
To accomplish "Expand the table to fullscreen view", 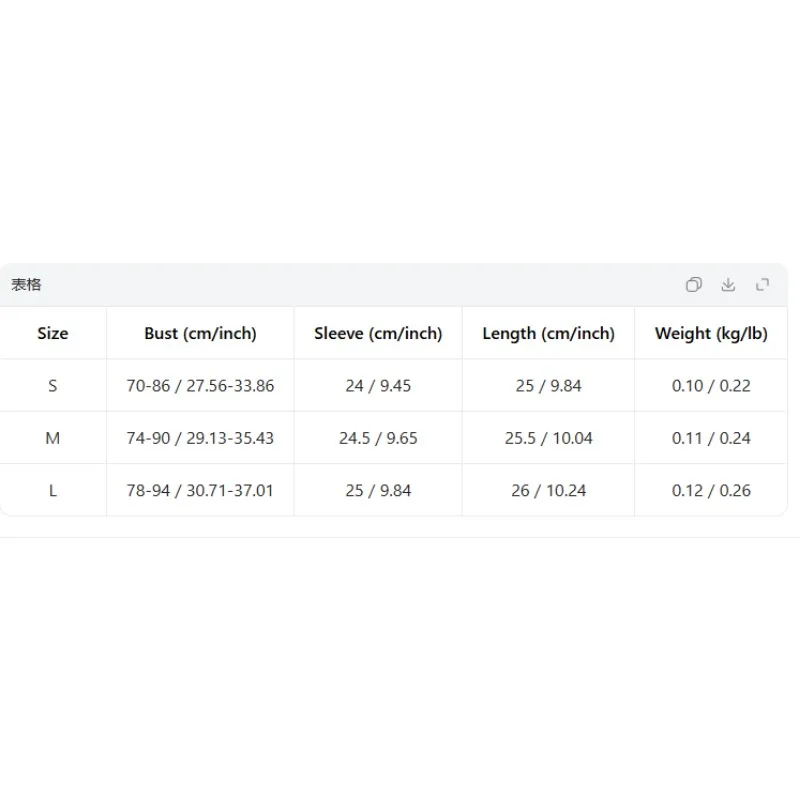I will [762, 285].
